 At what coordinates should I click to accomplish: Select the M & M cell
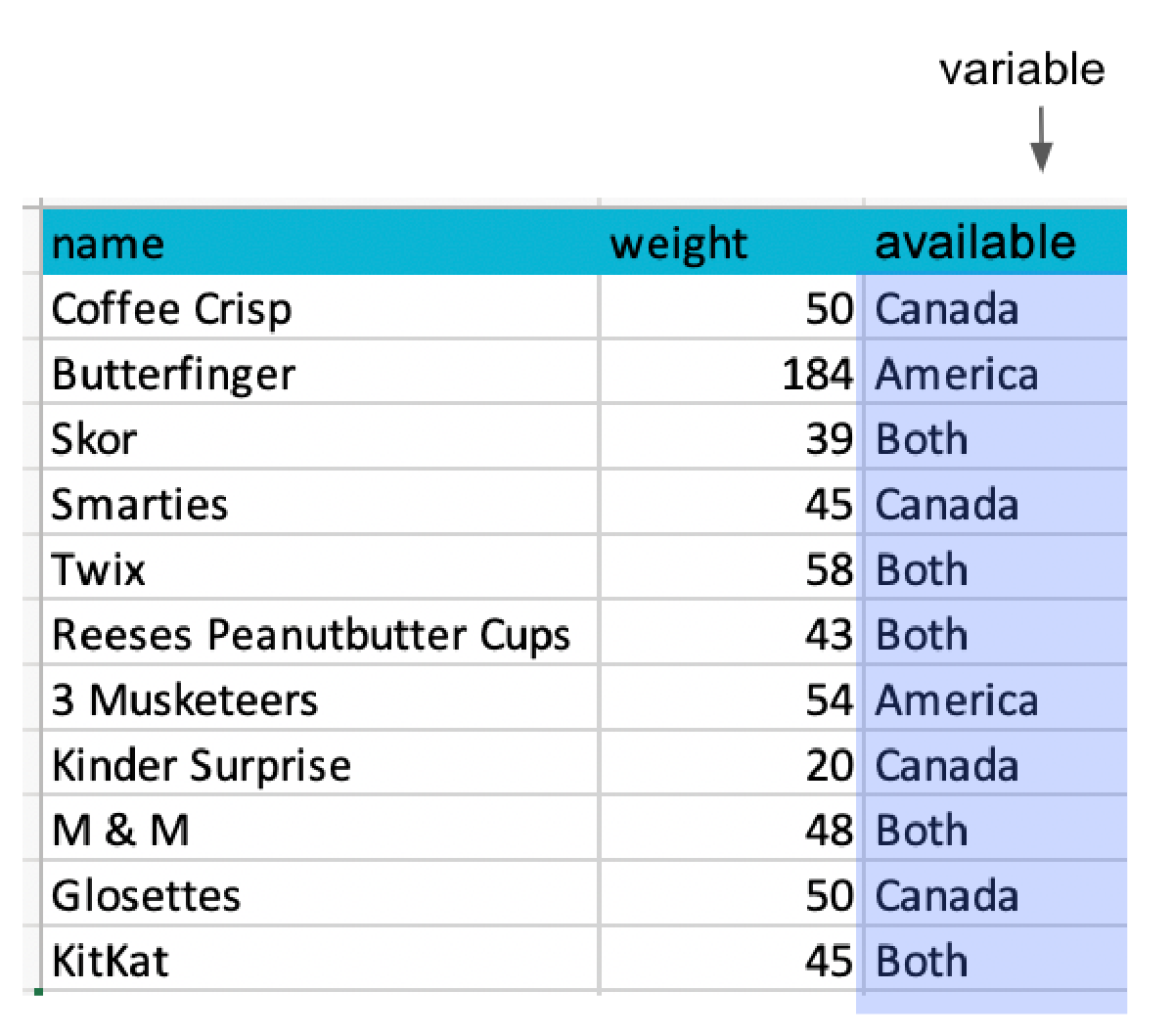pyautogui.click(x=121, y=831)
